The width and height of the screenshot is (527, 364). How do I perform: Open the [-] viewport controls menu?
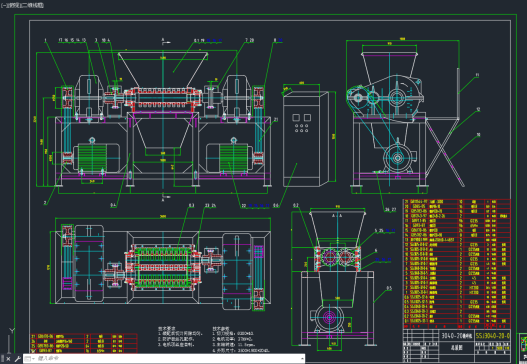point(3,5)
